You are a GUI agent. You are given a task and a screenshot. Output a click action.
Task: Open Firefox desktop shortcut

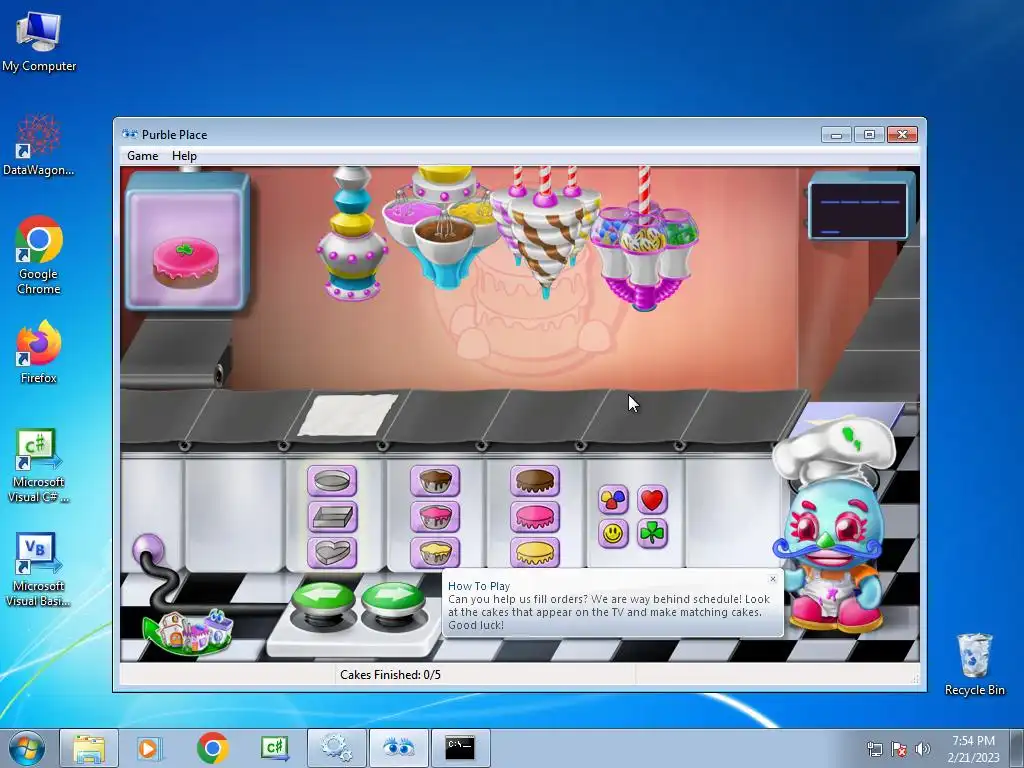39,353
